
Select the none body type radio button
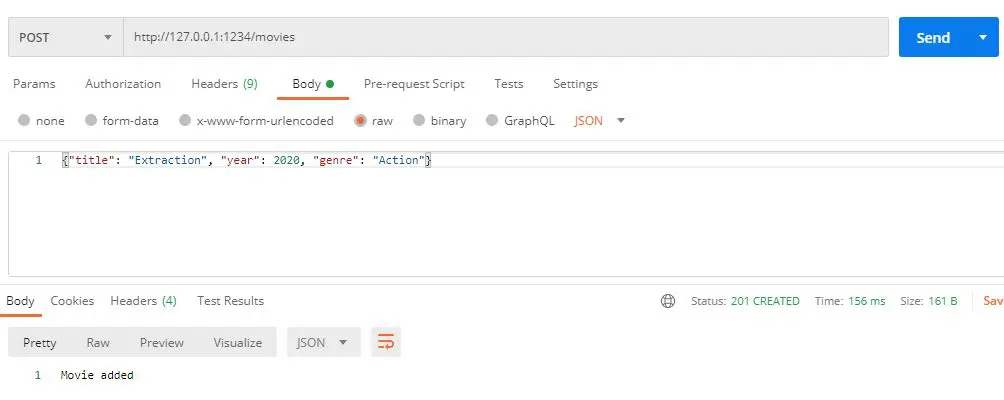point(24,121)
